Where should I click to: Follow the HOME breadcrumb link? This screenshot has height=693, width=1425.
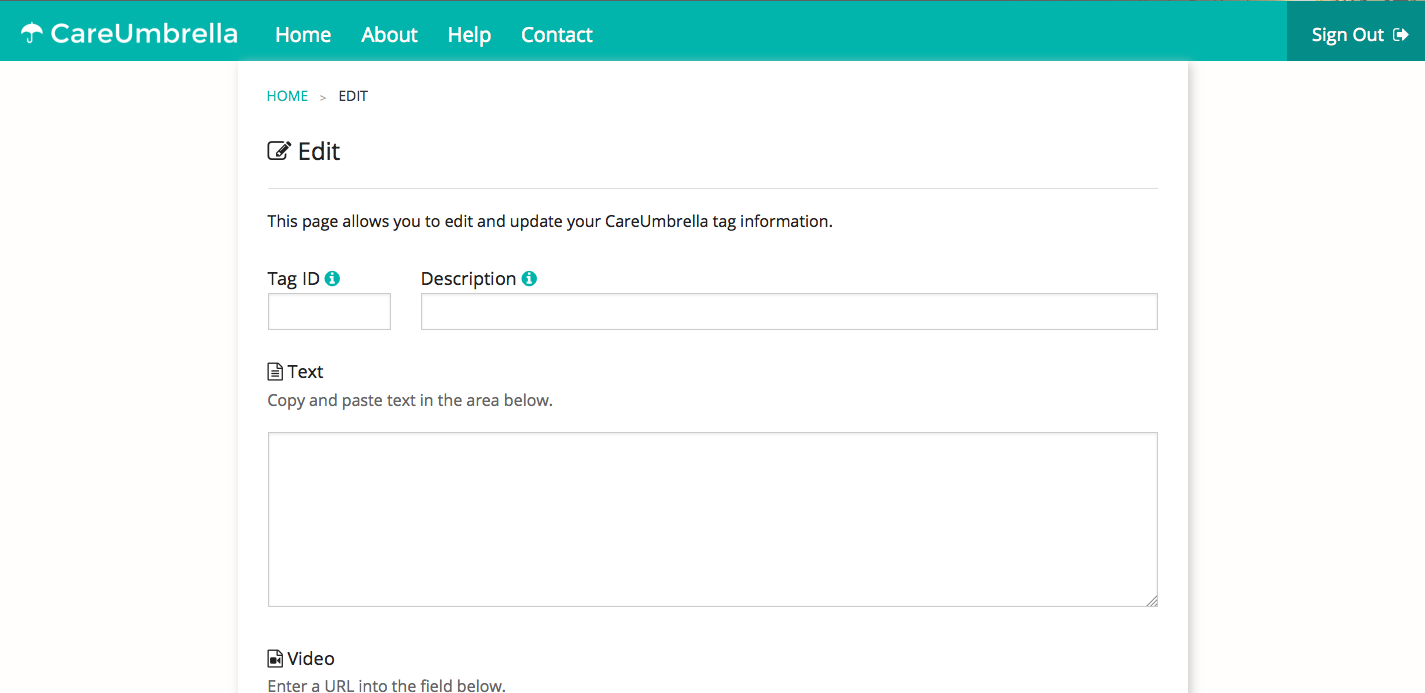coord(287,96)
